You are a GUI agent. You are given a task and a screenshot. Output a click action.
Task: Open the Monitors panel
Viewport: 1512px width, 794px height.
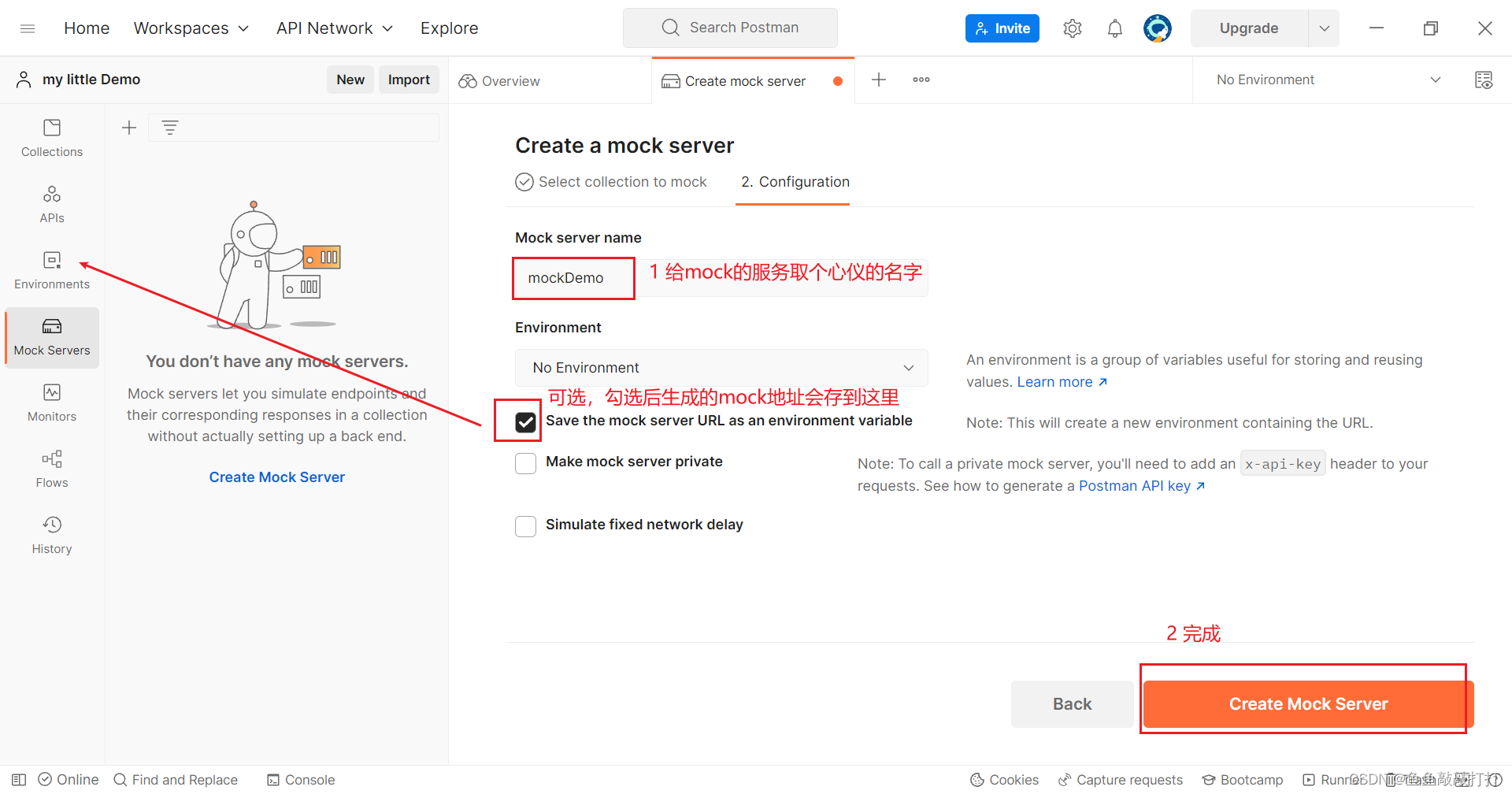(51, 402)
